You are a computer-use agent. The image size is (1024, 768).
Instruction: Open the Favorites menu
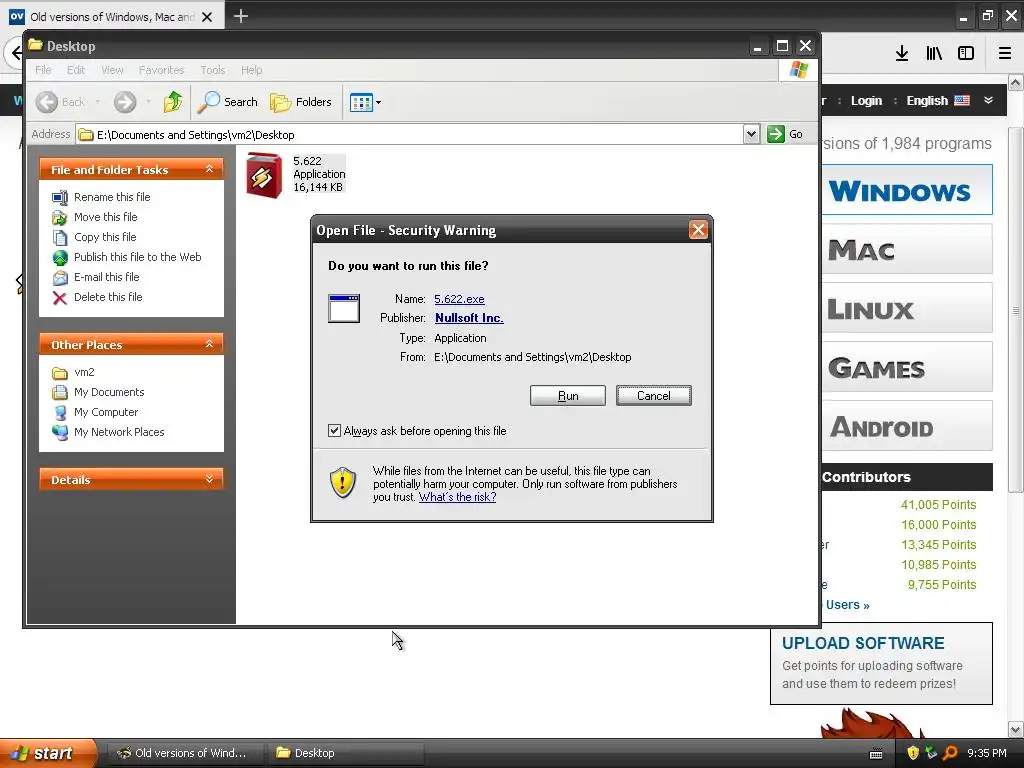point(161,70)
